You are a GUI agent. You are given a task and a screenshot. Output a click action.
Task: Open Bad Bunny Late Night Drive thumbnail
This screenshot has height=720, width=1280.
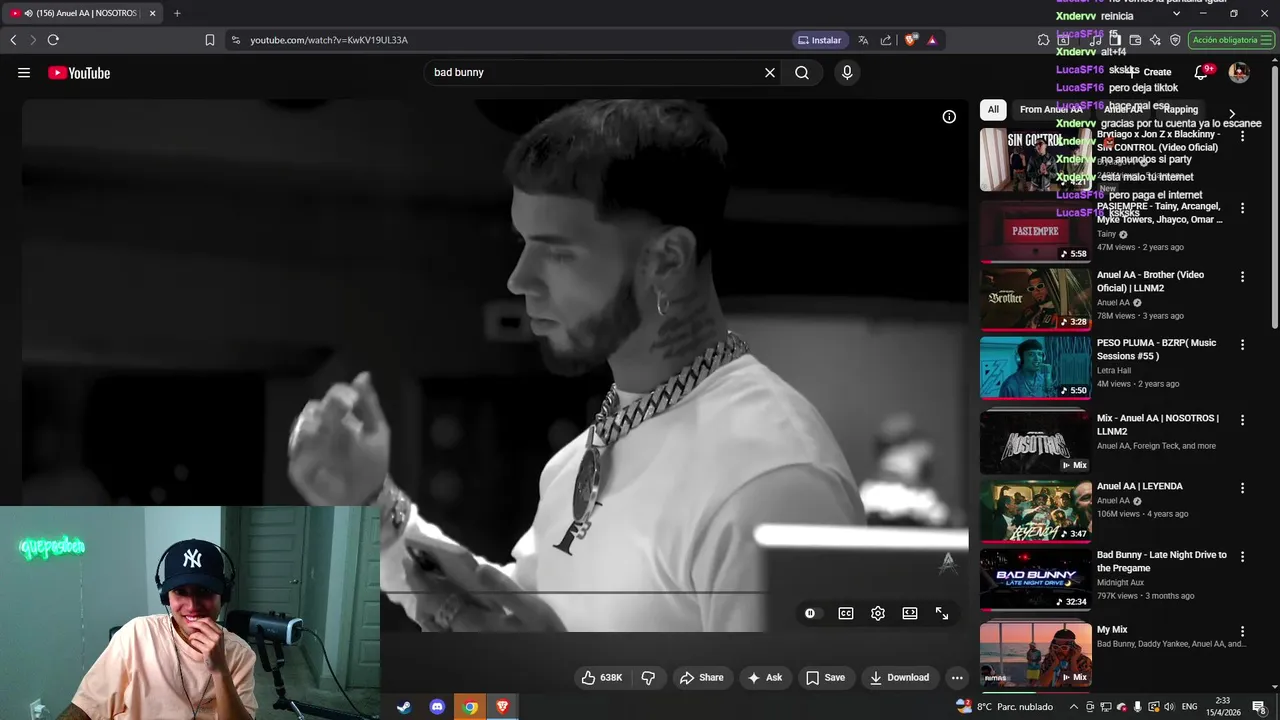(x=1035, y=579)
